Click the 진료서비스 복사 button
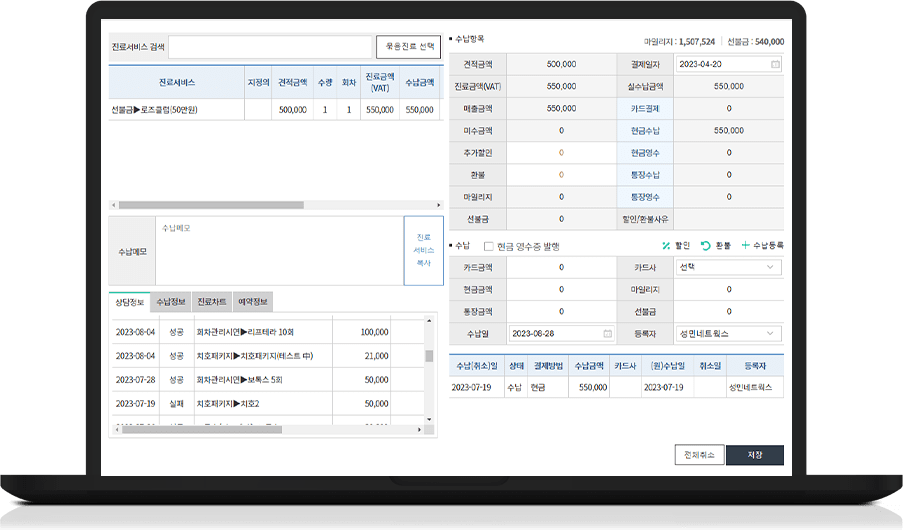 pos(424,250)
